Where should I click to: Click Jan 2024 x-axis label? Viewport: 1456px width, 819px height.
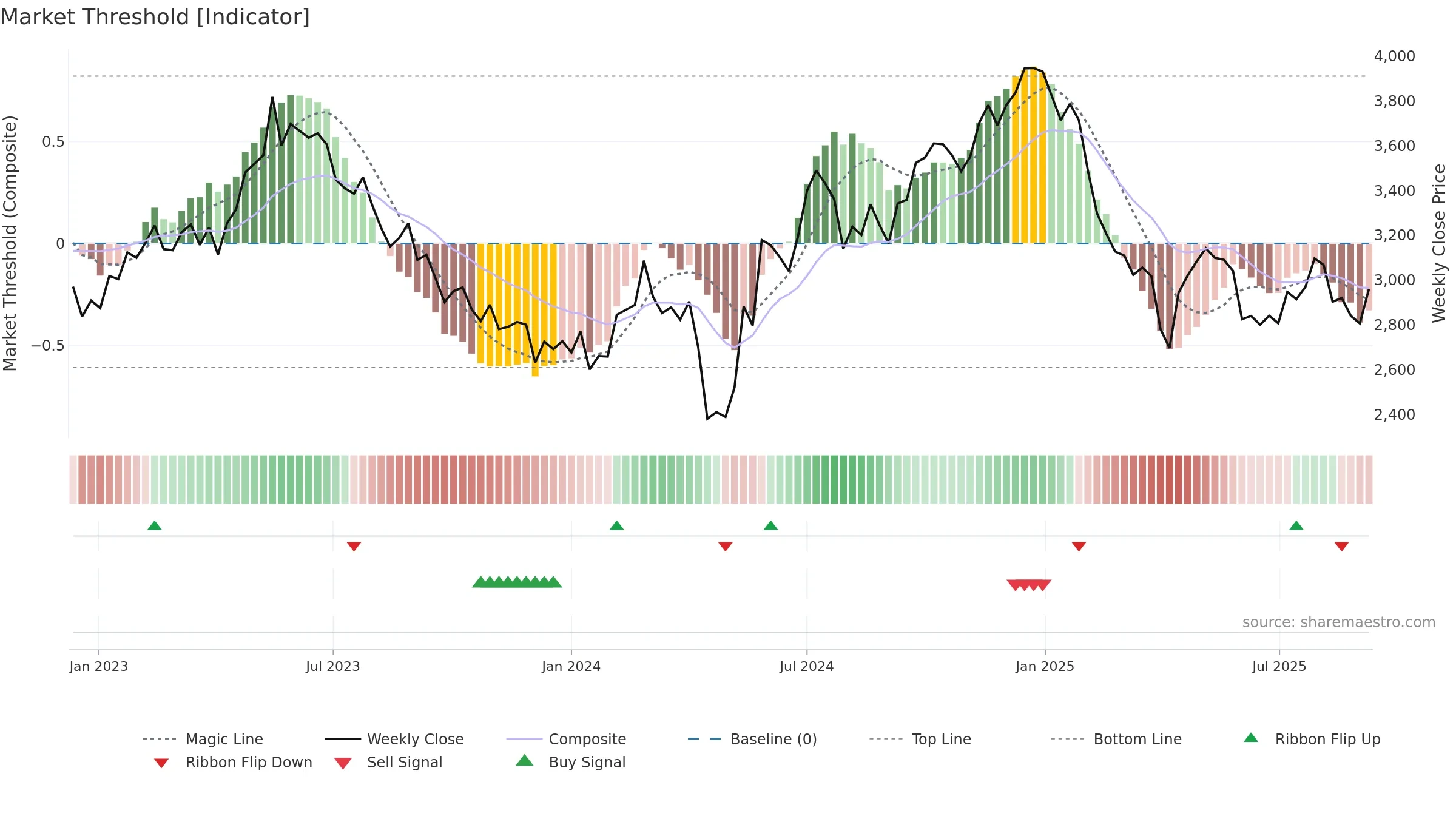click(571, 666)
